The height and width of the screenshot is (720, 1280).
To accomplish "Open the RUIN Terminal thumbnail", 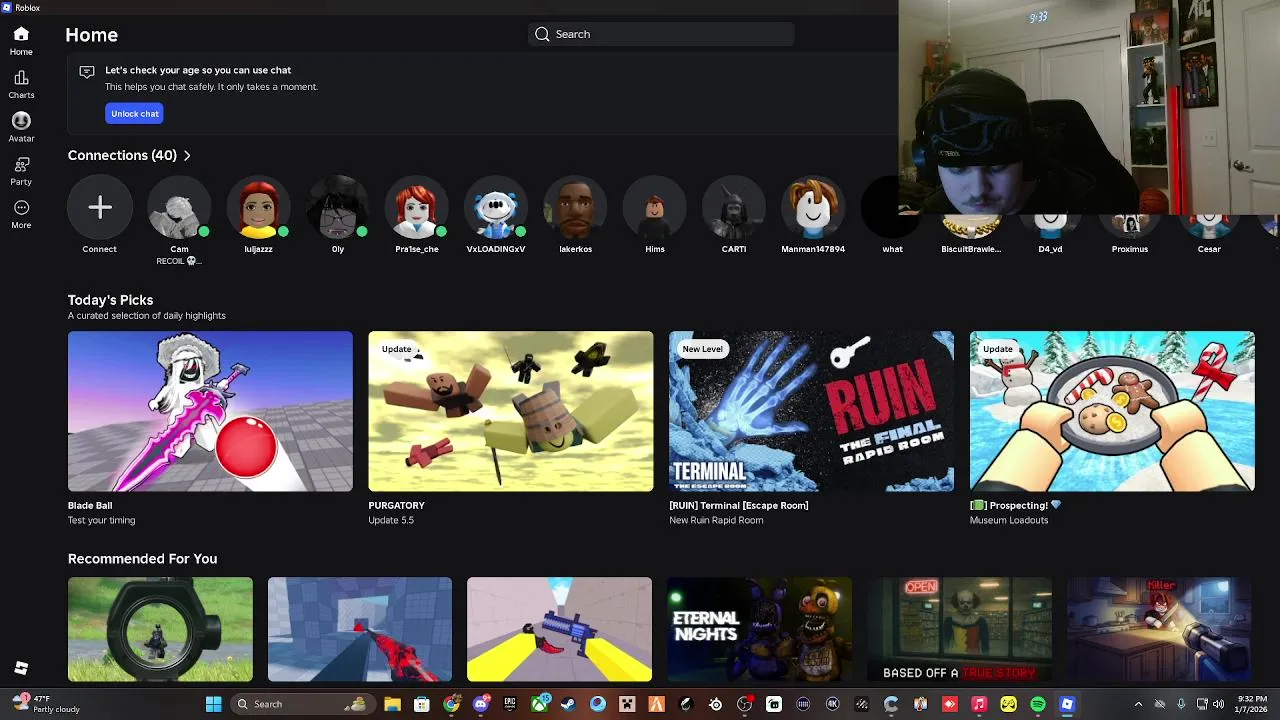I will pos(811,411).
